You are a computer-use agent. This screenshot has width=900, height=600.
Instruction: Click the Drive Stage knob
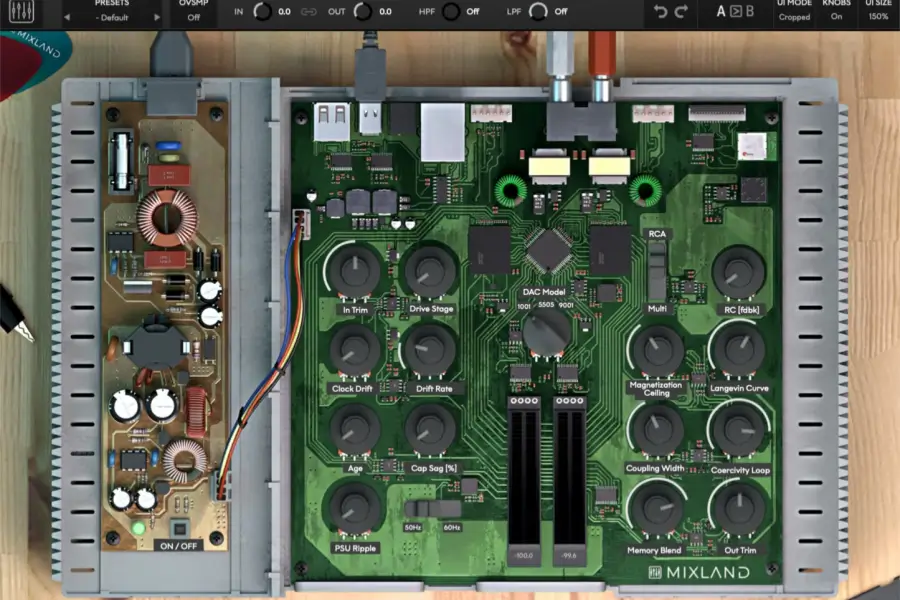pos(430,271)
